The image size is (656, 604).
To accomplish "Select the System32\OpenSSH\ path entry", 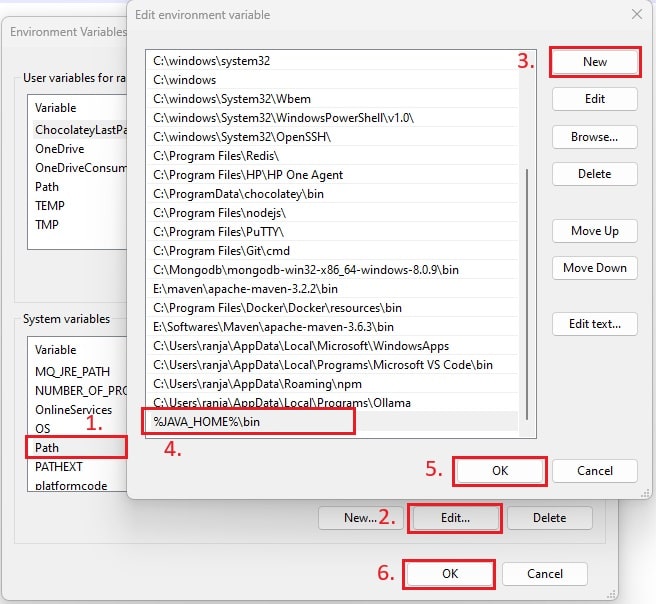I will (332, 137).
